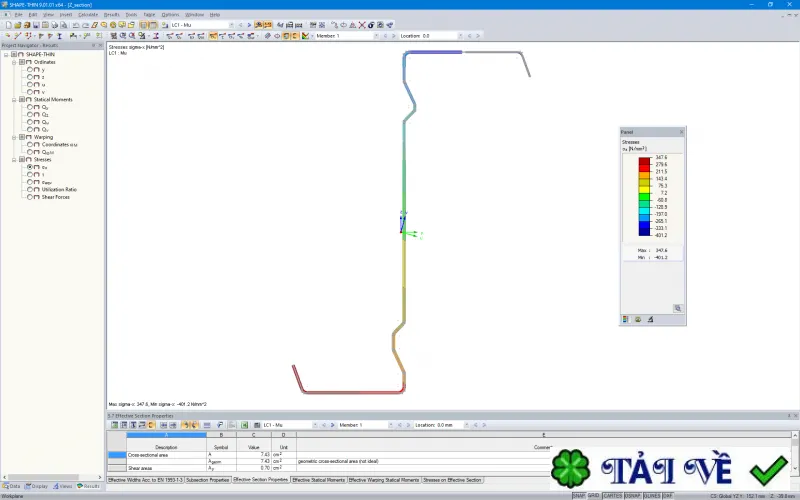Image resolution: width=800 pixels, height=500 pixels.
Task: Collapse the Ordinates tree group
Action: (14, 62)
